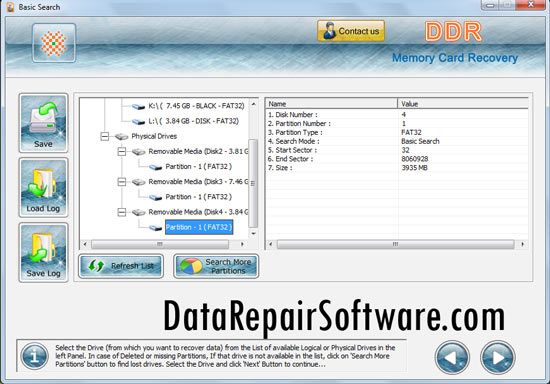Click drive icon beside K:\ entry
550x384 pixels.
(139, 106)
